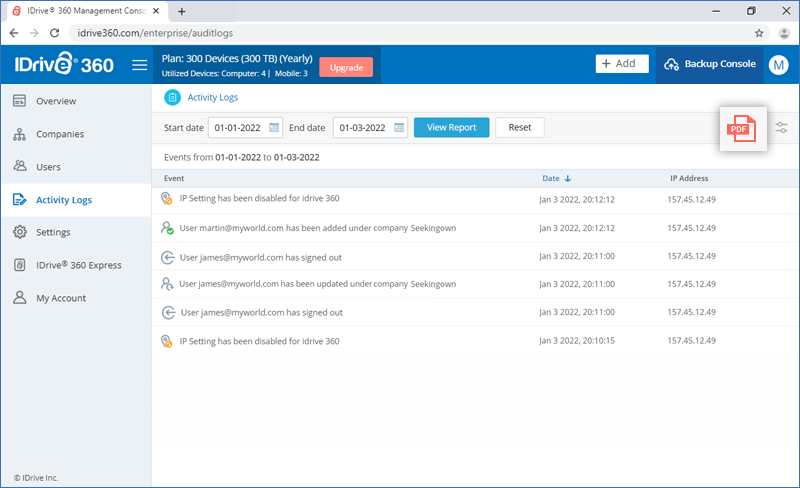Viewport: 800px width, 488px height.
Task: Click 'Utilized Devices: Computer: 4' text
Action: pos(214,74)
